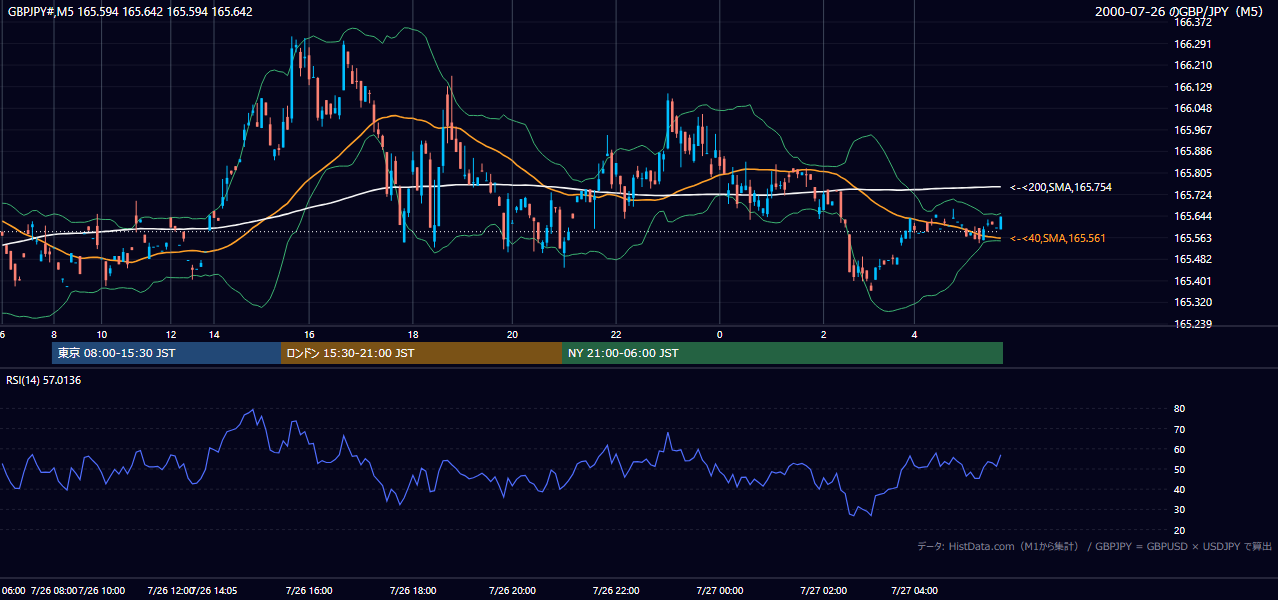The height and width of the screenshot is (600, 1278).
Task: Click price axis value 165.563
Action: (x=1192, y=238)
